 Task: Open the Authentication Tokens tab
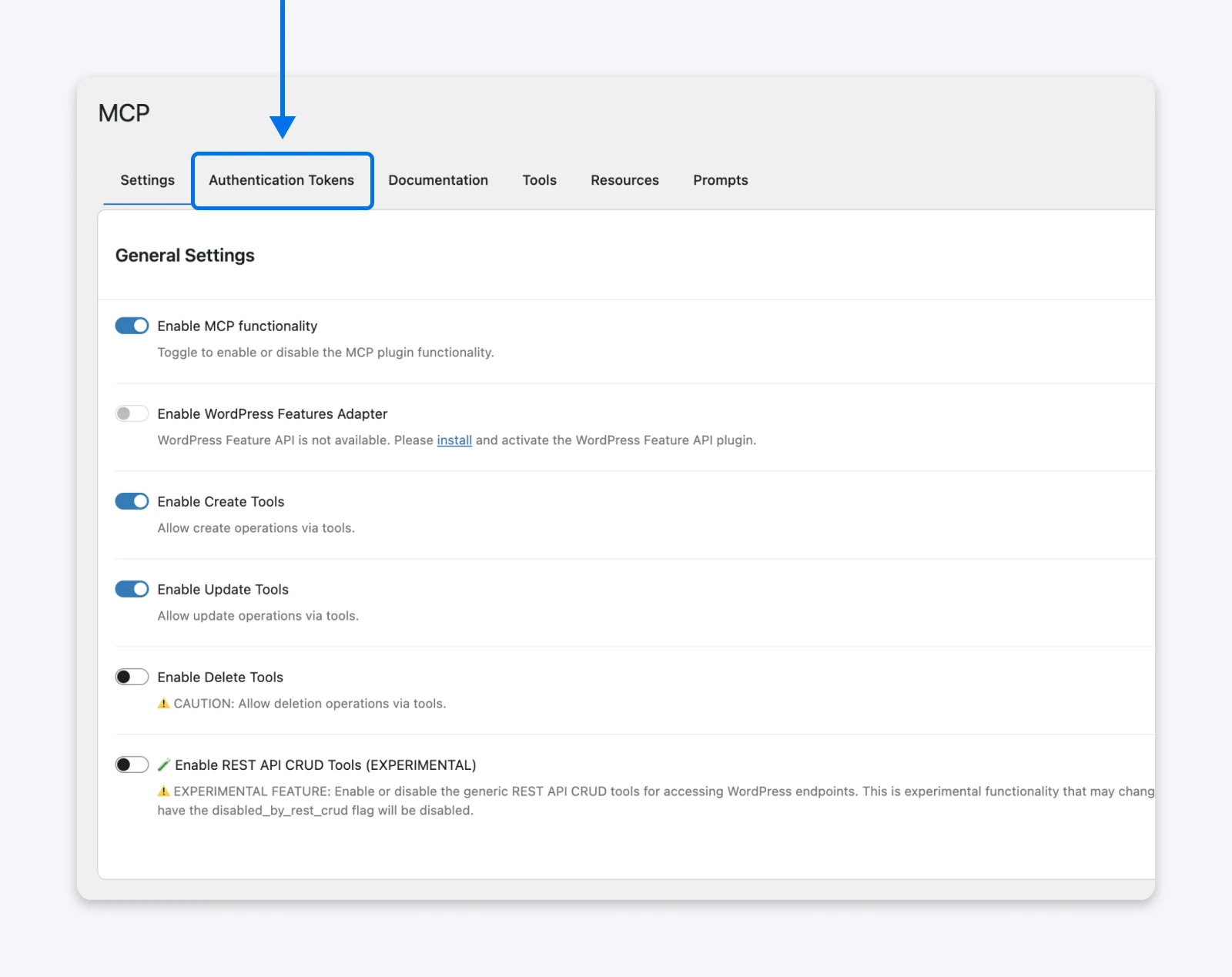click(282, 180)
